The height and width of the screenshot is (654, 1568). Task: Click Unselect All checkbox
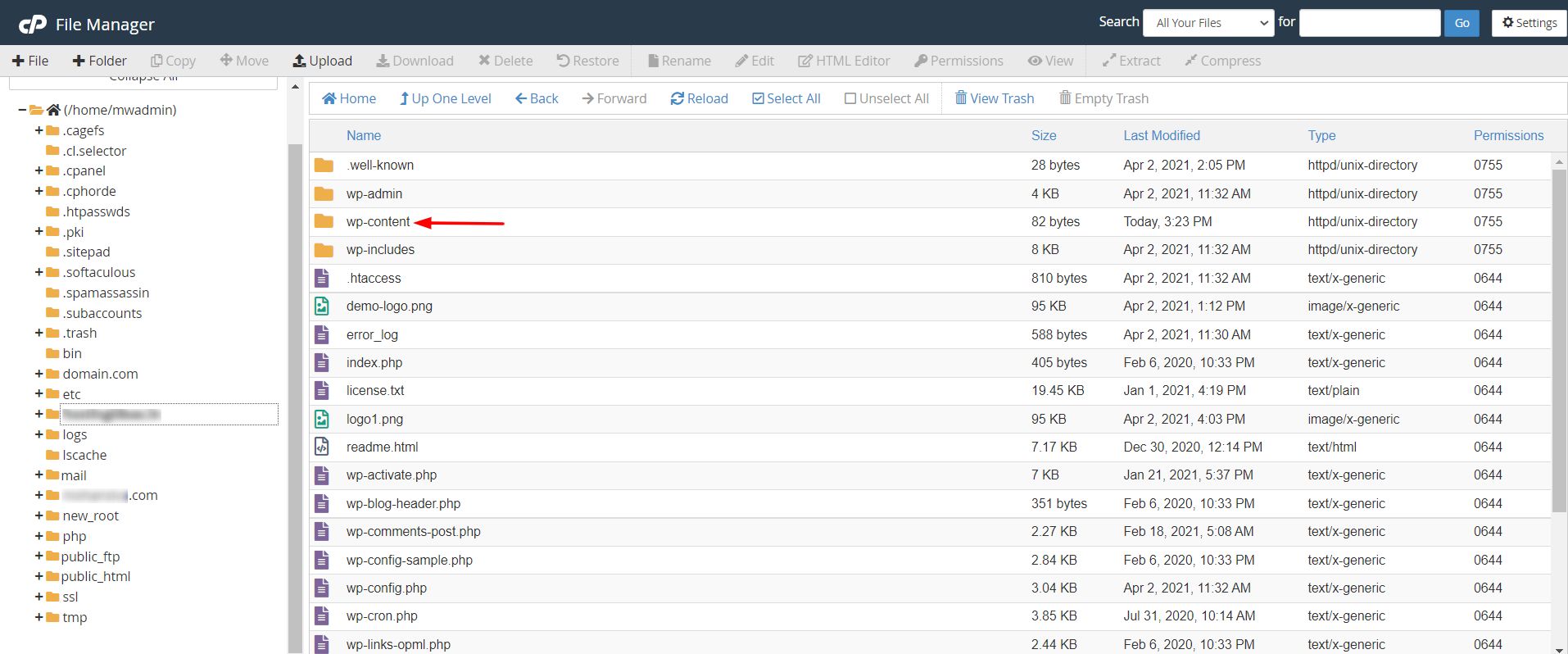850,98
